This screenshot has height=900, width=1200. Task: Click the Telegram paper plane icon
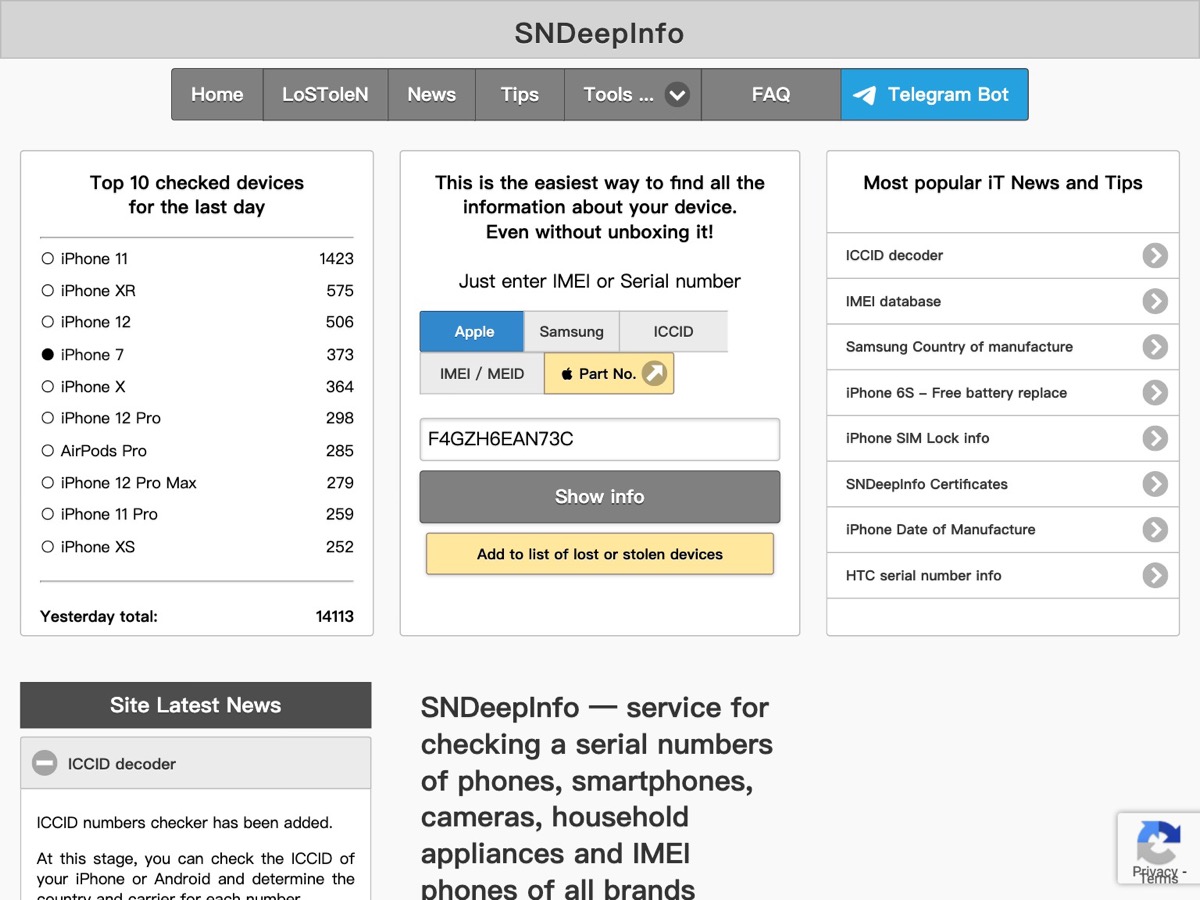866,95
